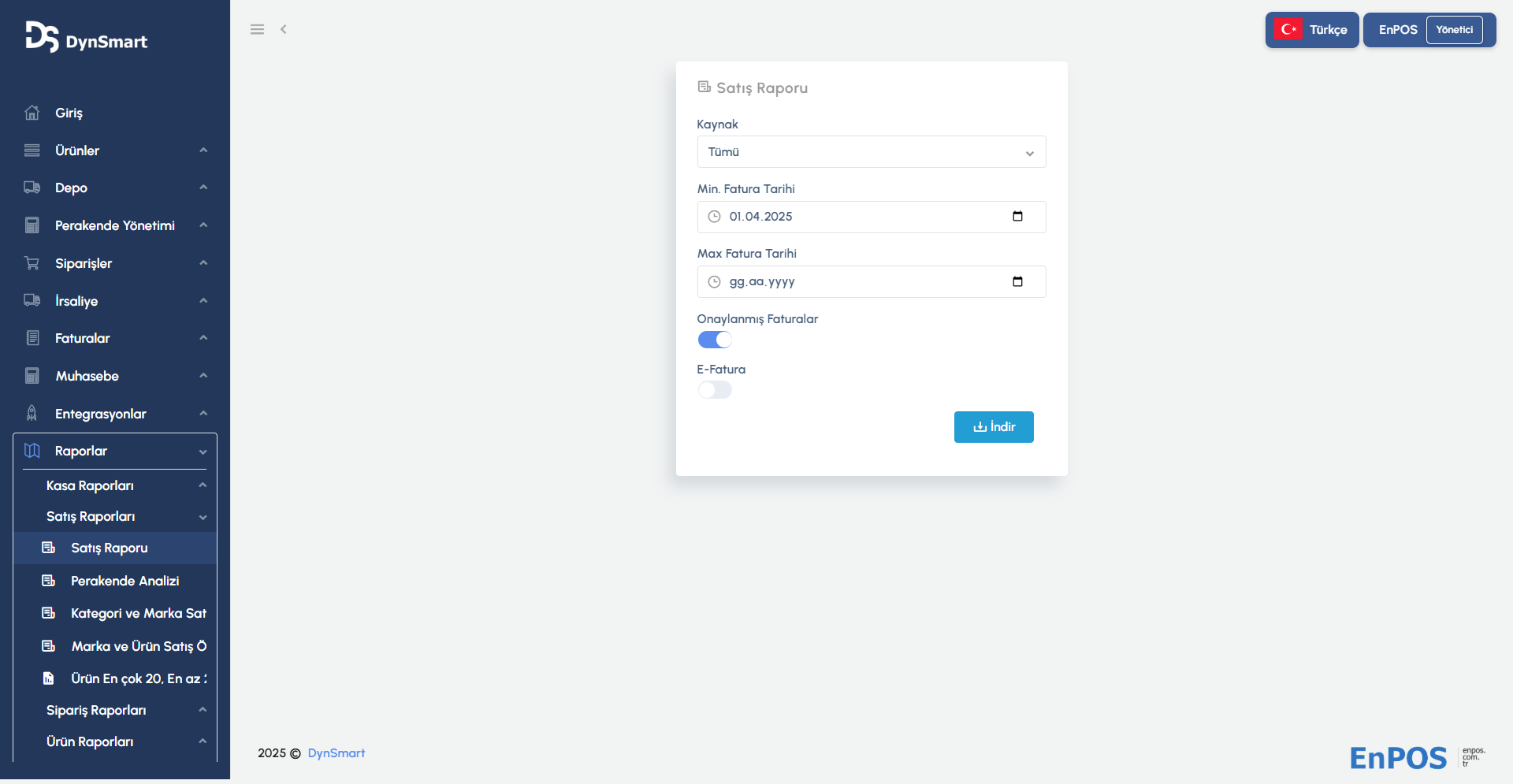Click the DynSmart logo
Viewport: 1513px width, 784px height.
point(87,37)
